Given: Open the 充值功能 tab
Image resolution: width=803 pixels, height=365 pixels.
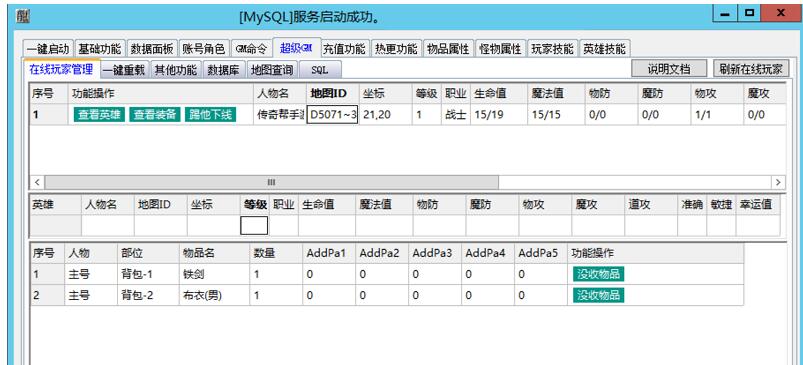Looking at the screenshot, I should 345,49.
